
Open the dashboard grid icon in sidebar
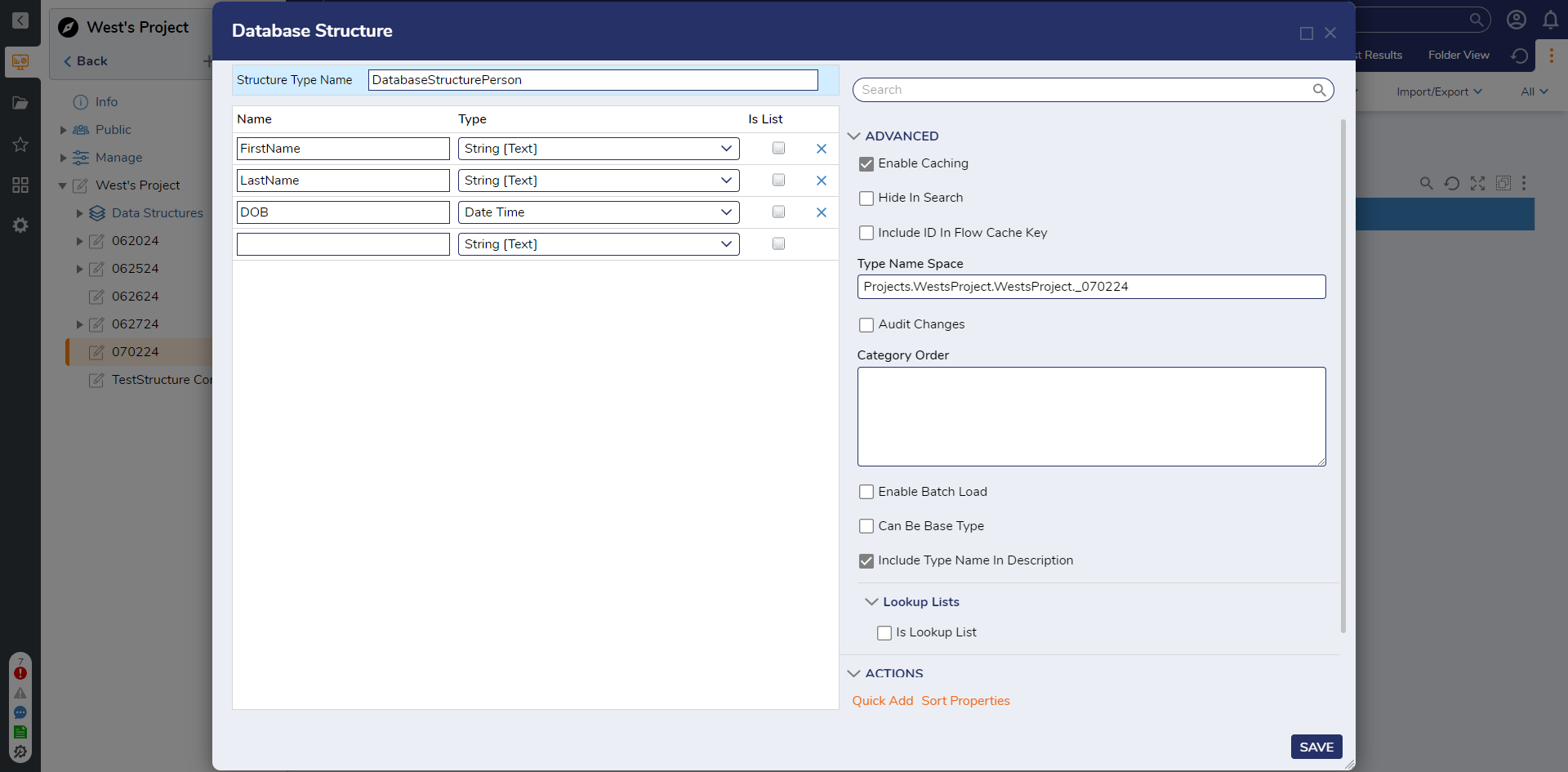[20, 185]
